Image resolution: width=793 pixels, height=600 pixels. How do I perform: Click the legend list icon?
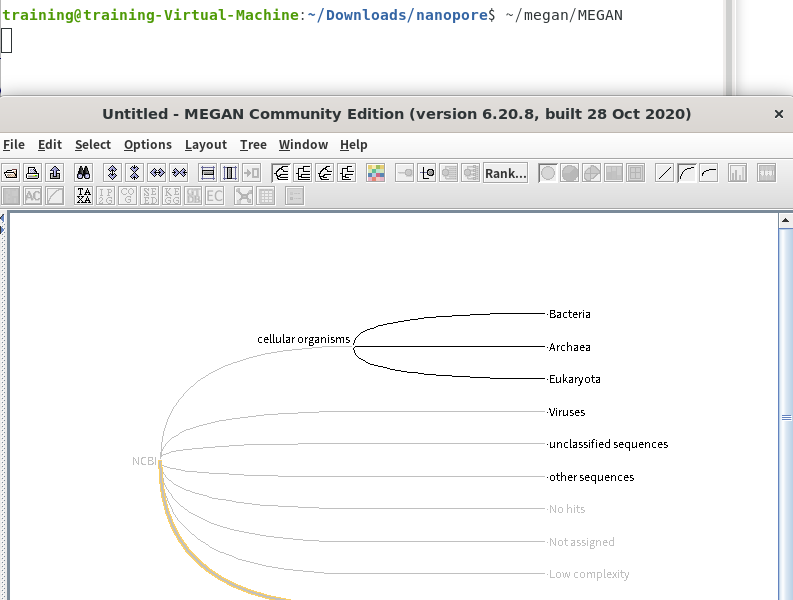click(x=295, y=195)
